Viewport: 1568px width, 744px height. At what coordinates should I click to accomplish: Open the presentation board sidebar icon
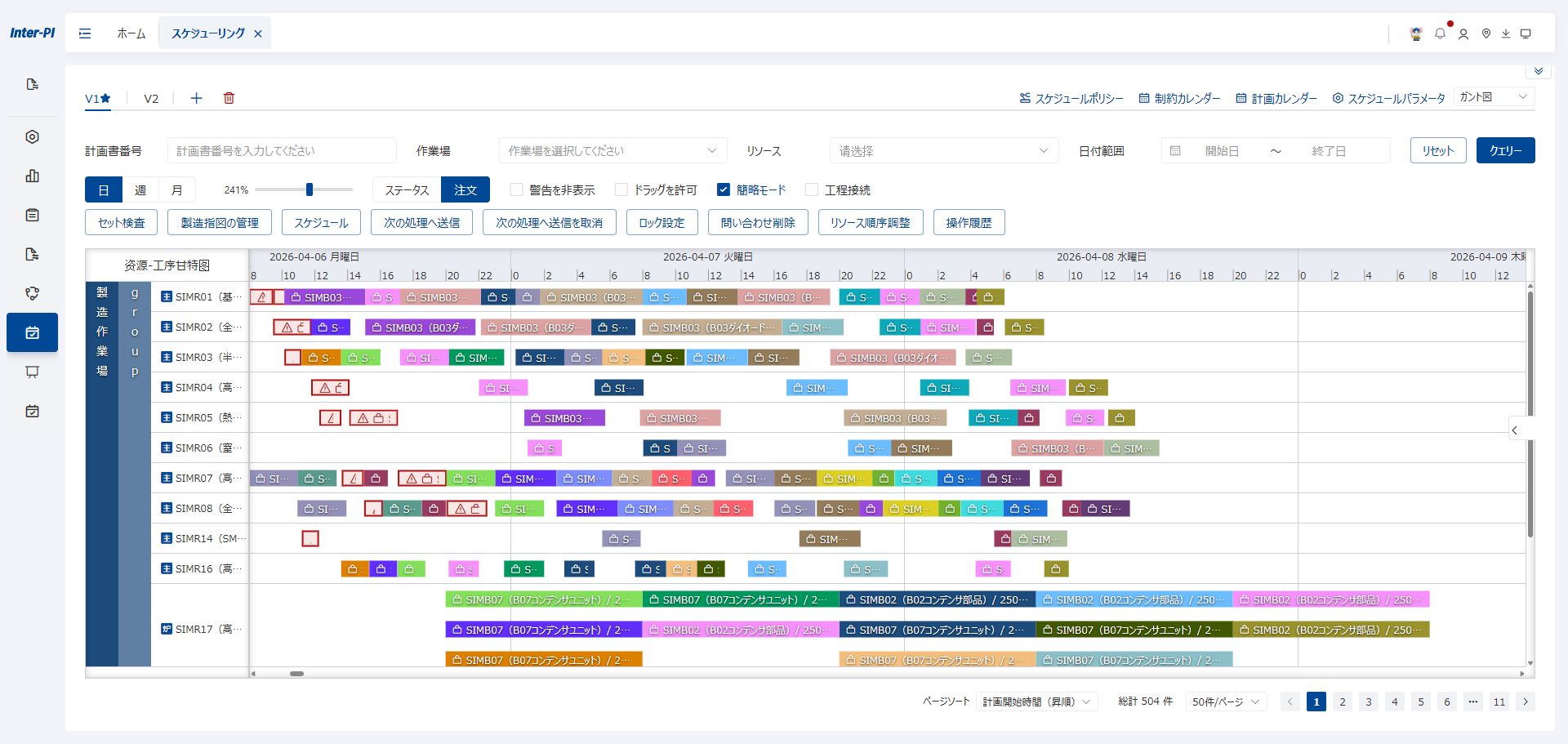click(x=33, y=372)
